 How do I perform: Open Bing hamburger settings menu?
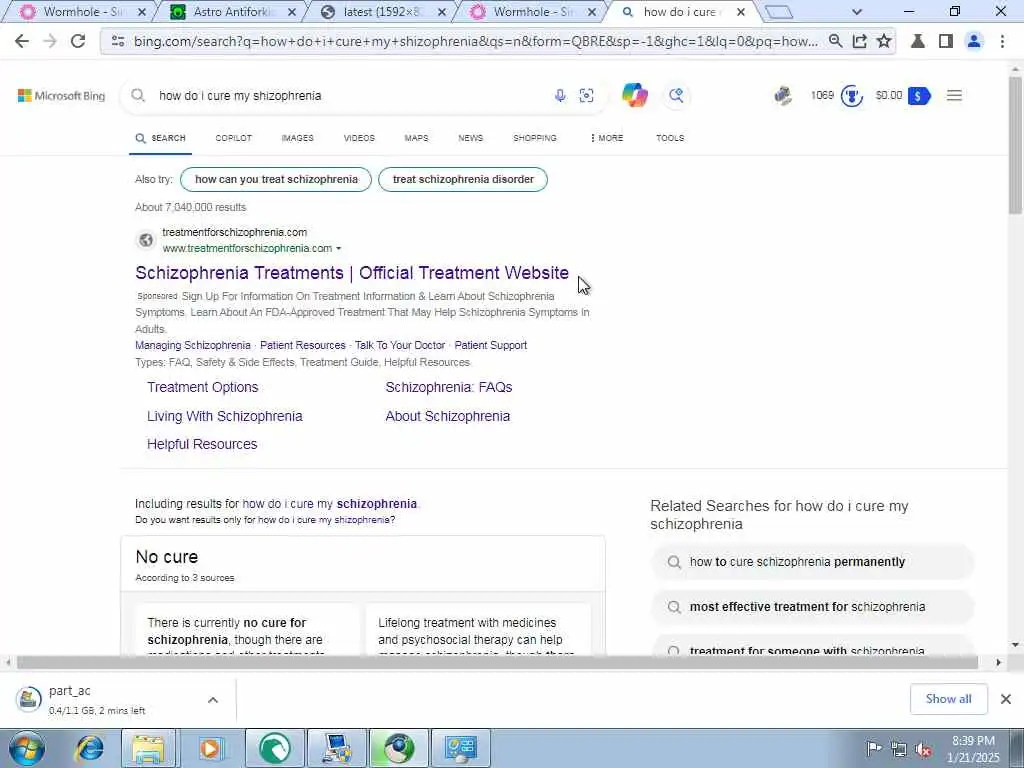click(954, 96)
